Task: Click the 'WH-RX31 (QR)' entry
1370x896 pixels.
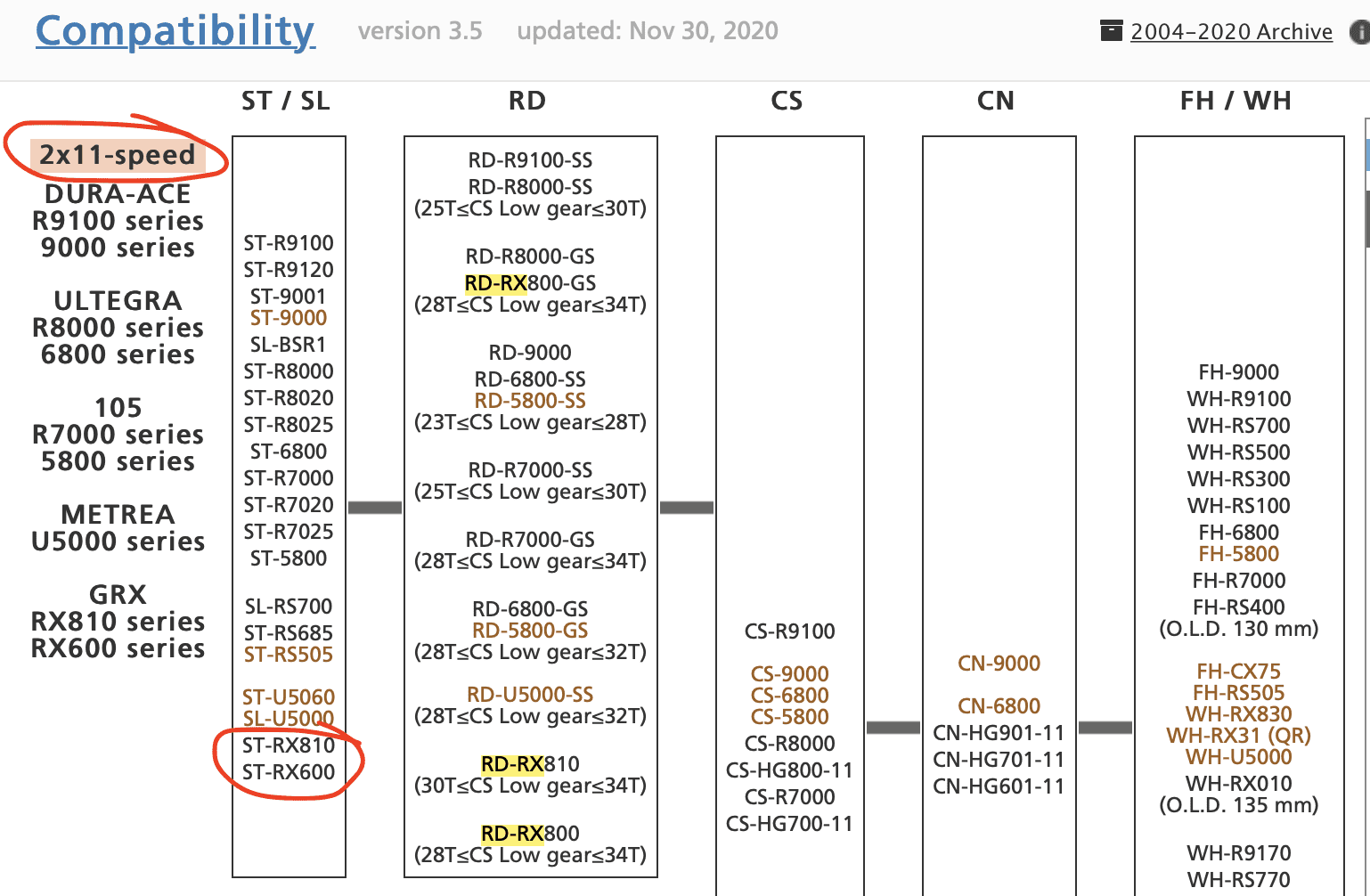Action: click(1239, 736)
